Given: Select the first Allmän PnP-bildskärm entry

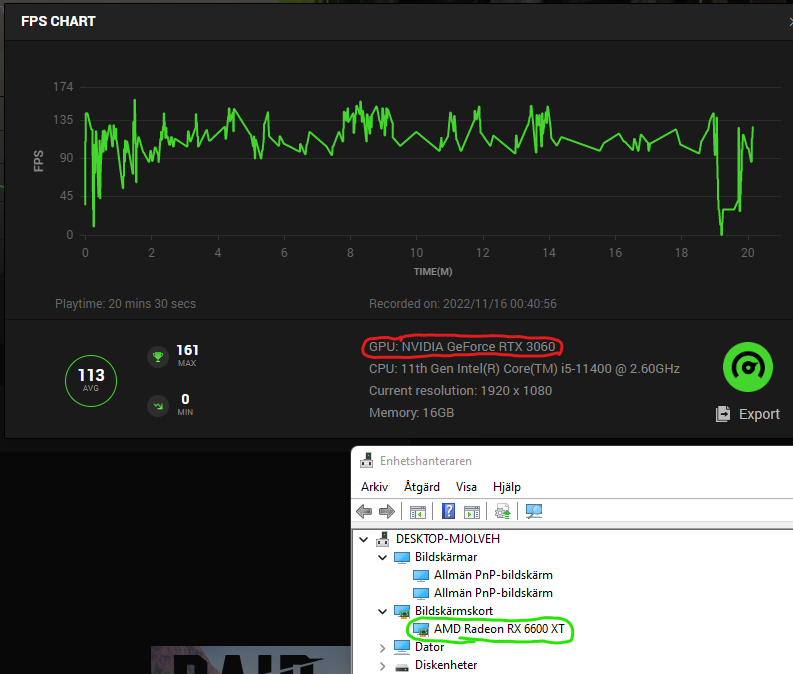Looking at the screenshot, I should 493,575.
